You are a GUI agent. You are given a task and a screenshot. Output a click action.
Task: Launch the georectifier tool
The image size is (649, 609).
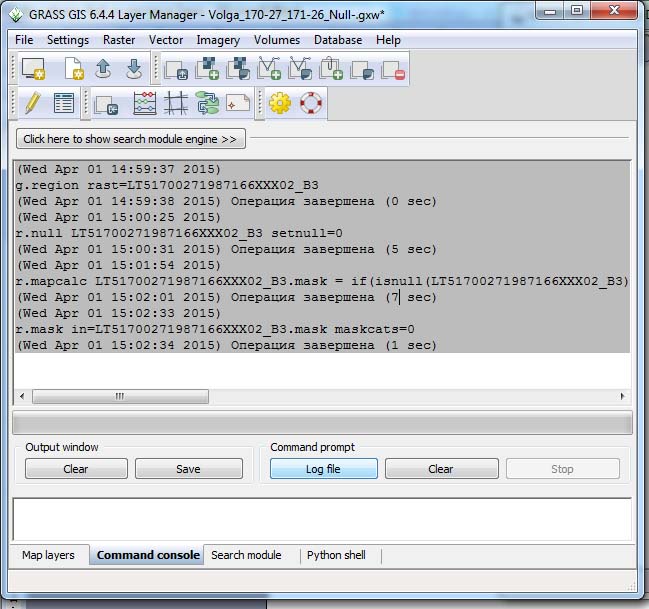[176, 103]
